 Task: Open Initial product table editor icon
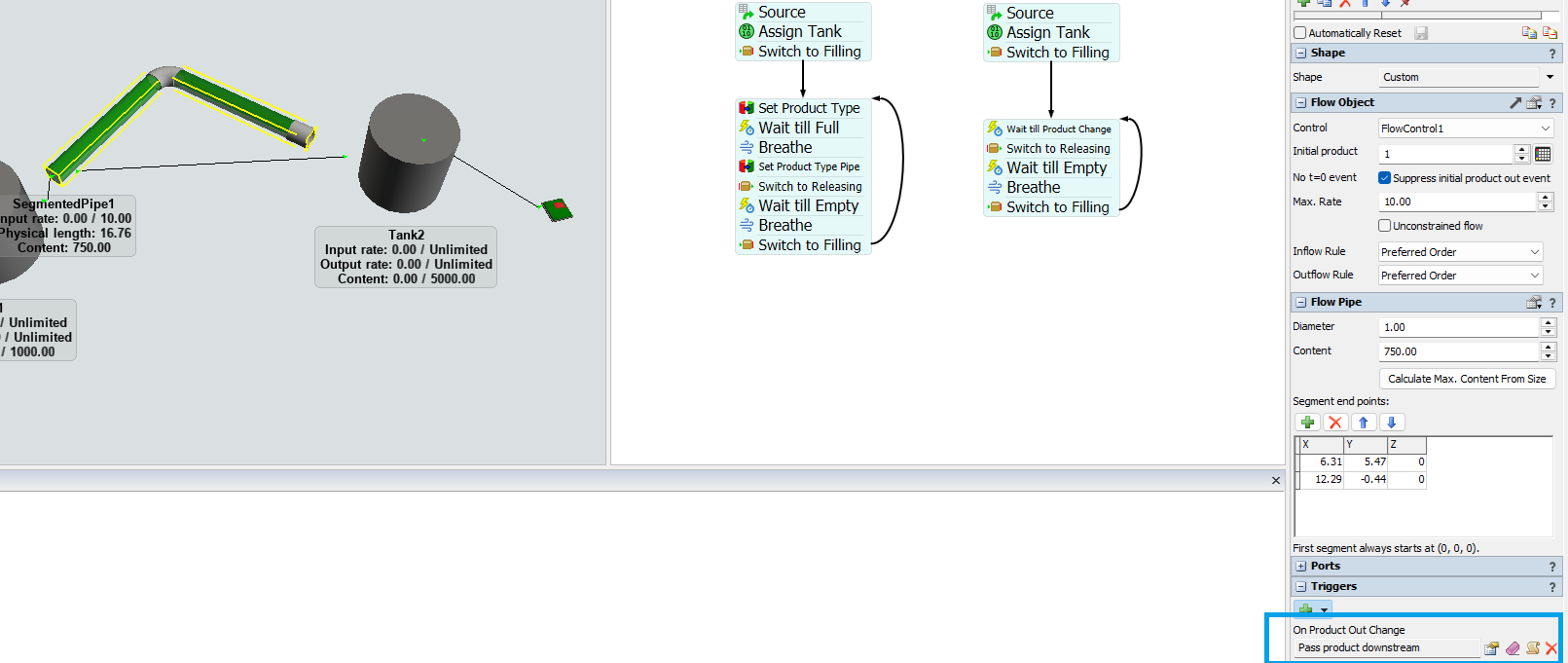pos(1543,154)
